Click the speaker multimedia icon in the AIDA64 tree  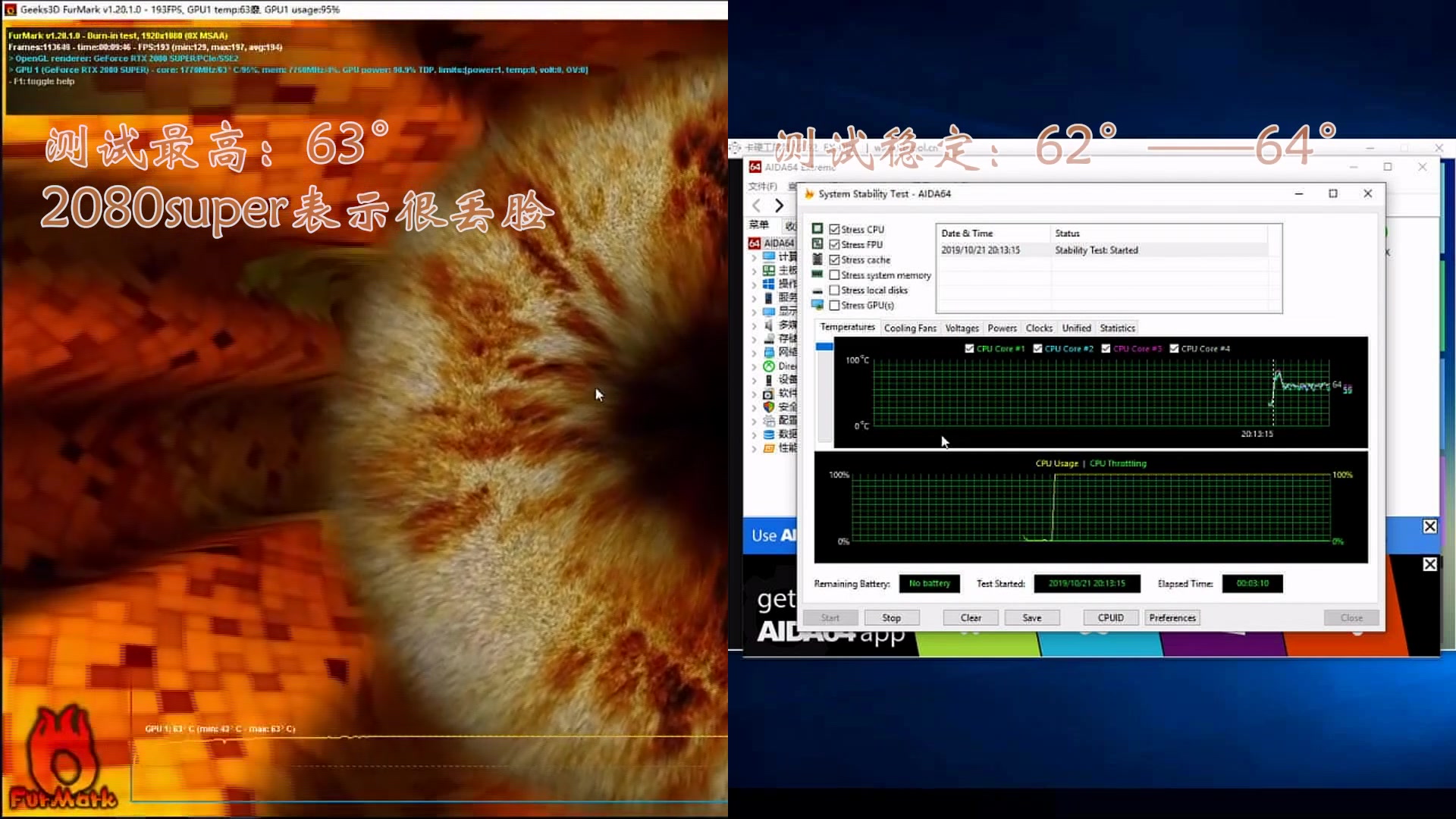(769, 325)
